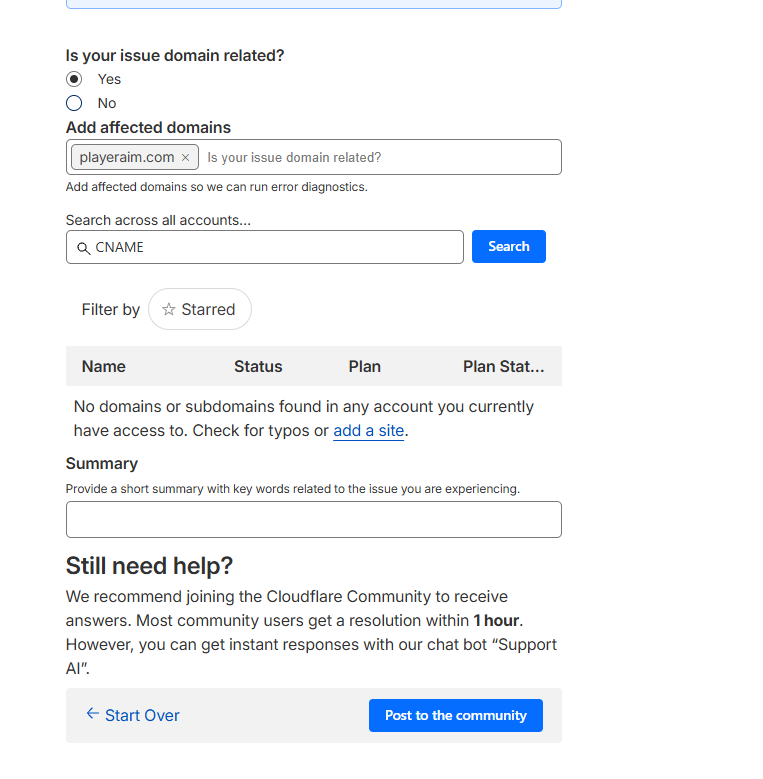Screen dimensions: 763x779
Task: Click the Start Over link text
Action: (x=142, y=715)
